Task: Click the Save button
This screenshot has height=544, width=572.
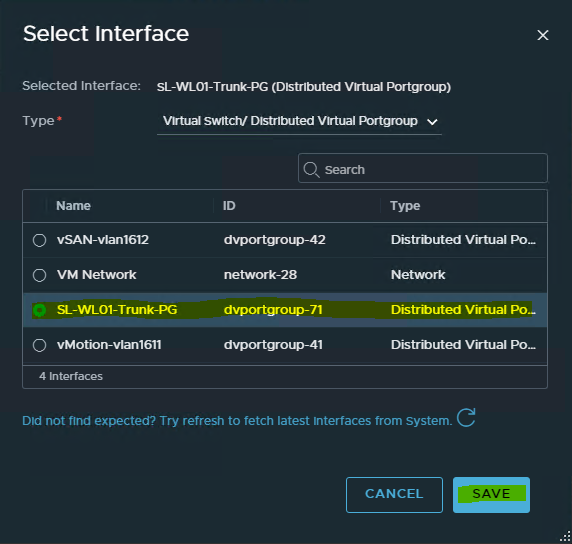Action: 491,495
